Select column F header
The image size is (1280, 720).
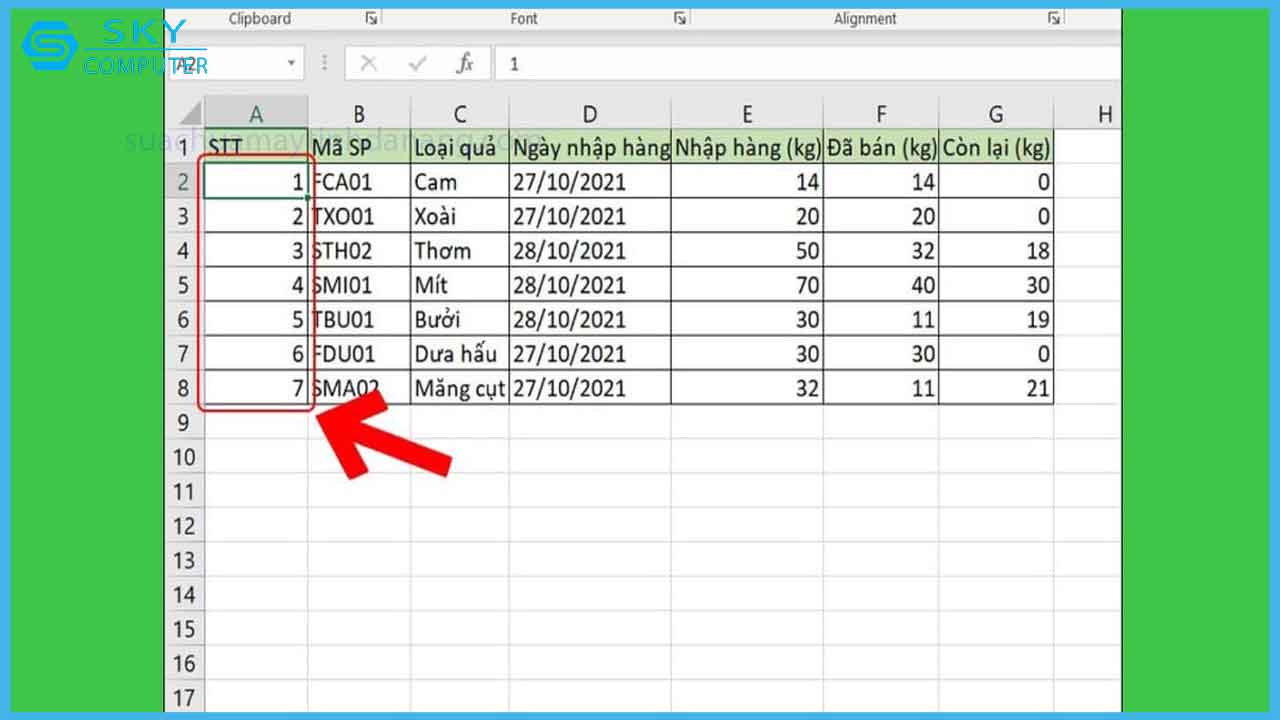[x=881, y=114]
